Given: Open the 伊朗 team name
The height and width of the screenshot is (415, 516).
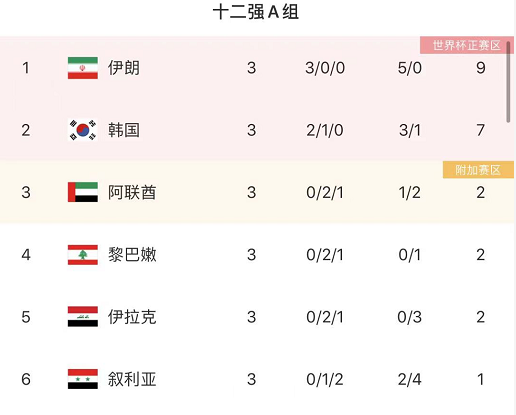Looking at the screenshot, I should [x=123, y=68].
